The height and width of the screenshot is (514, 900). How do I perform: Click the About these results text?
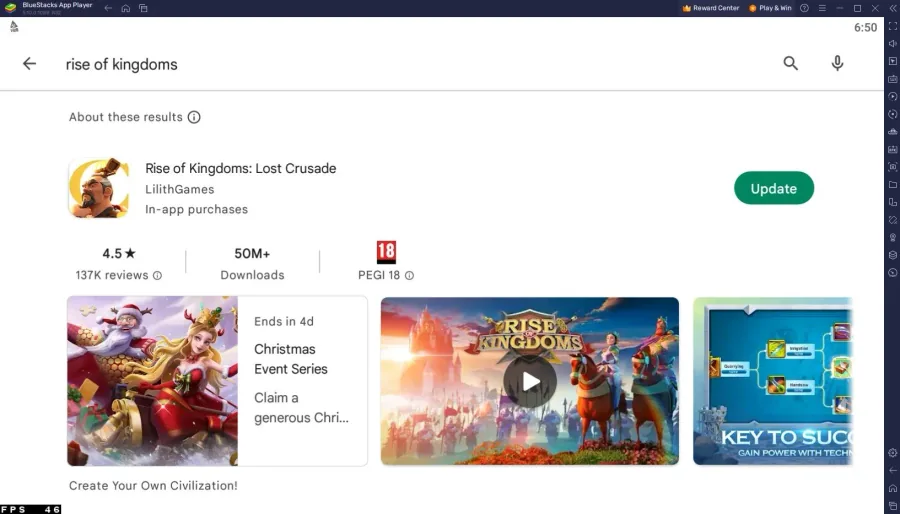click(x=126, y=117)
